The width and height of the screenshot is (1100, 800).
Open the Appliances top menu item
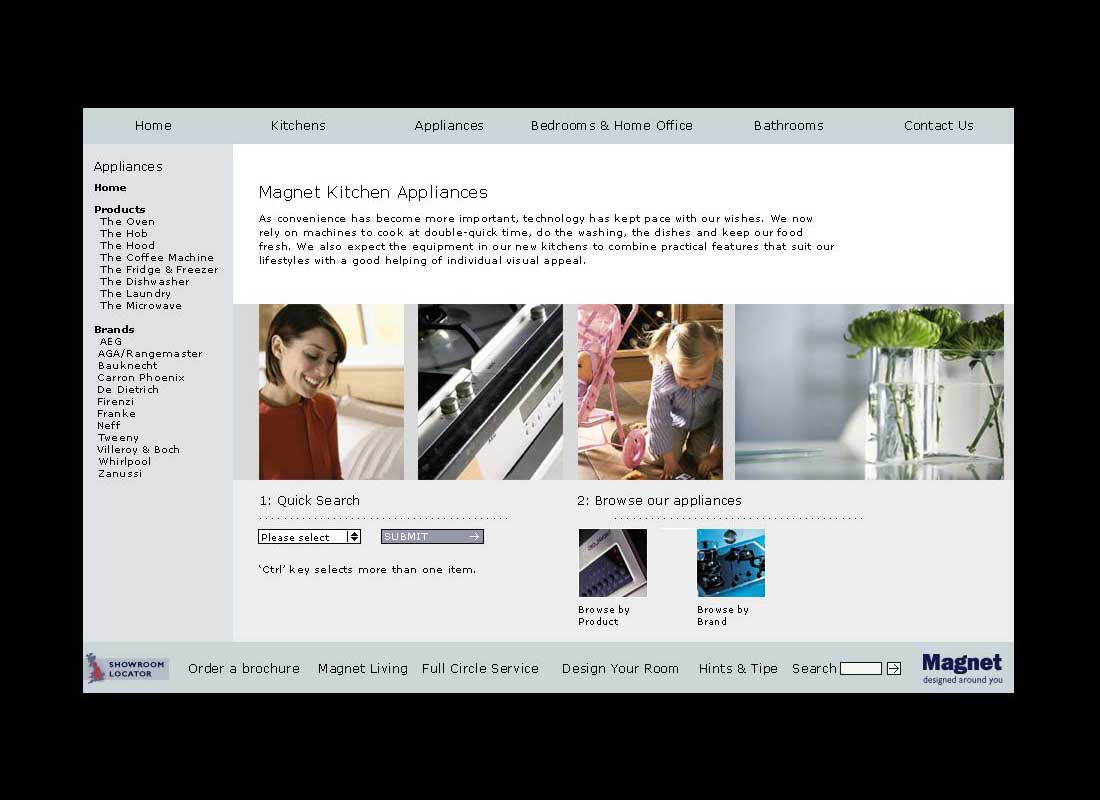449,126
